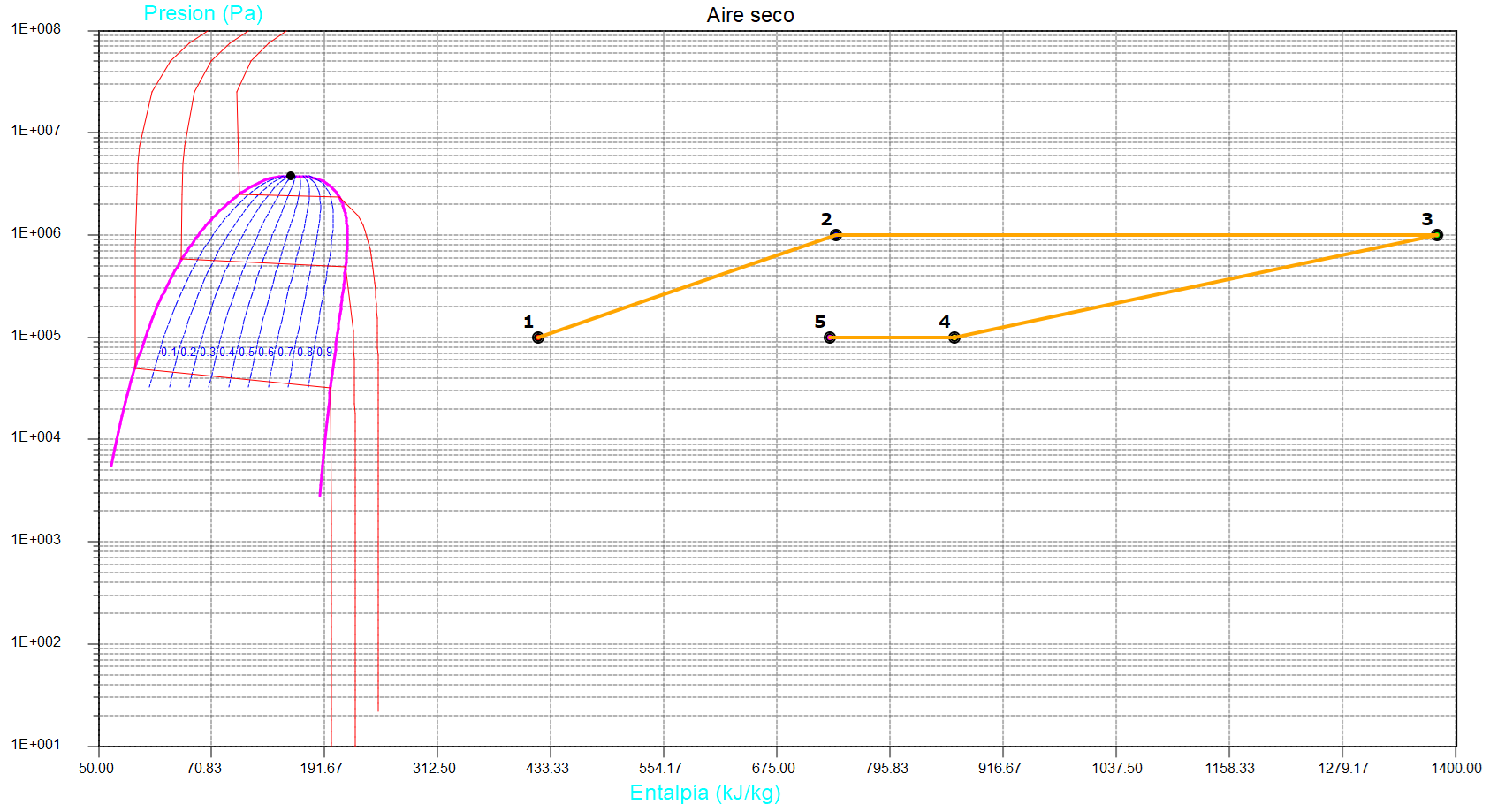Click the 433.33 enthalpy tick label
This screenshot has height=812, width=1490.
[547, 769]
